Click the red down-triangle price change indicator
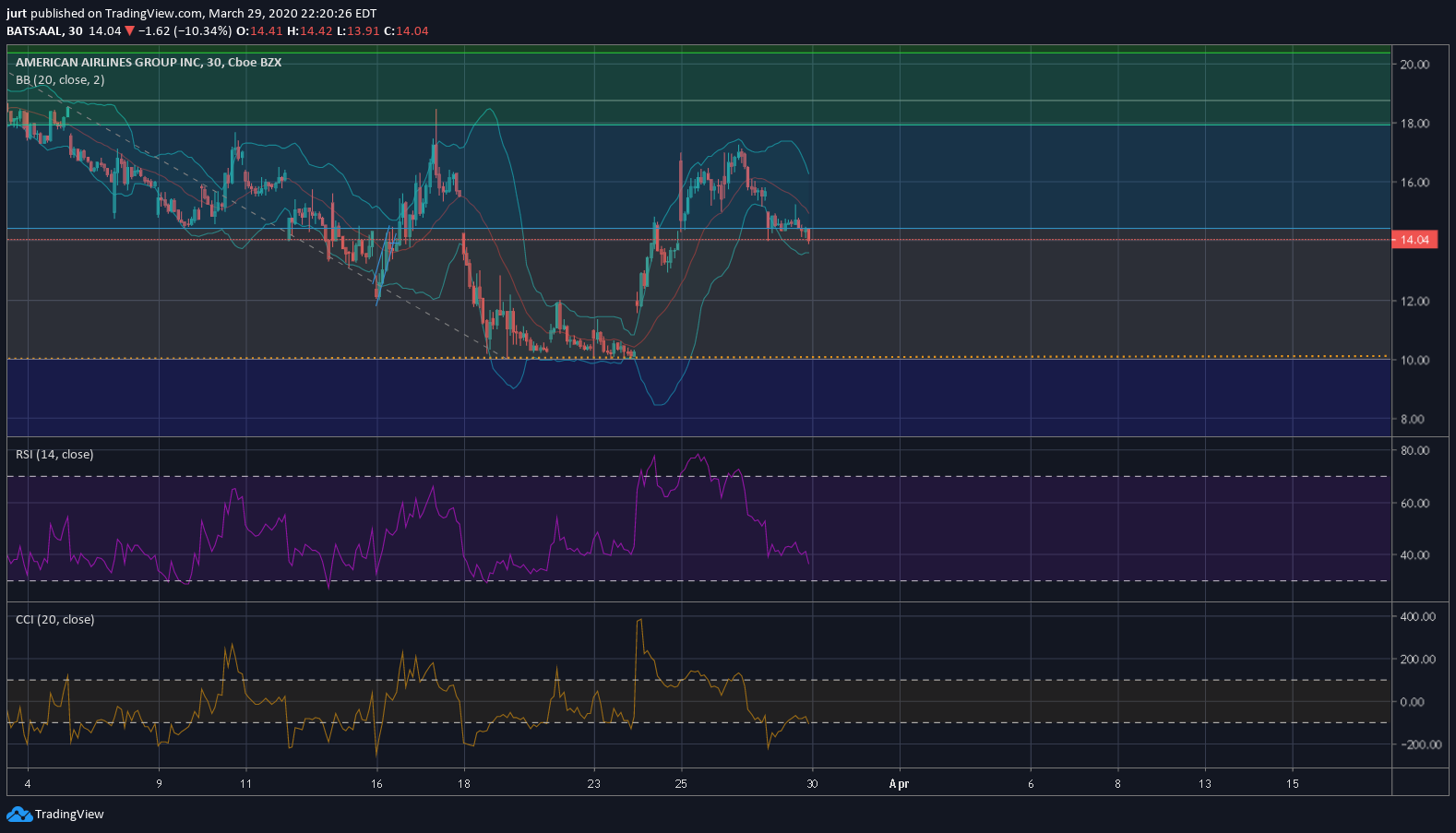This screenshot has height=833, width=1456. coord(130,31)
